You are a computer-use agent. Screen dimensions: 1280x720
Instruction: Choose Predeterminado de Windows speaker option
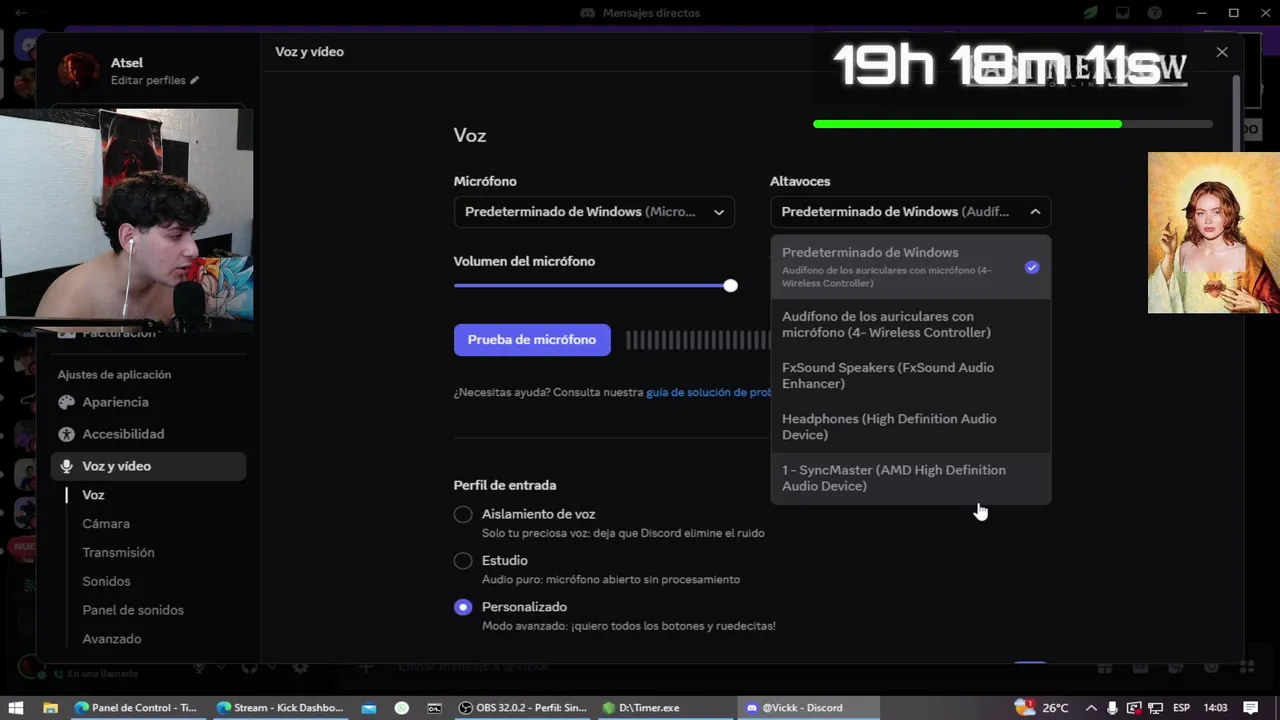910,267
